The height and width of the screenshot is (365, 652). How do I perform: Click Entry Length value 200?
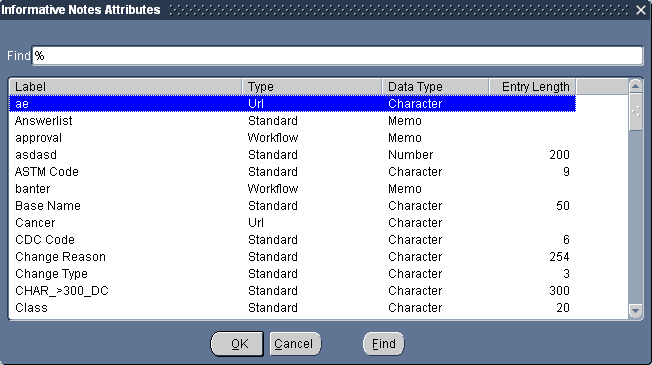pos(559,155)
